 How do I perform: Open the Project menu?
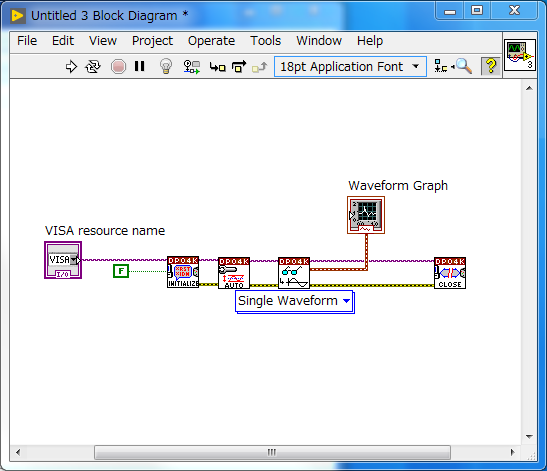(152, 41)
